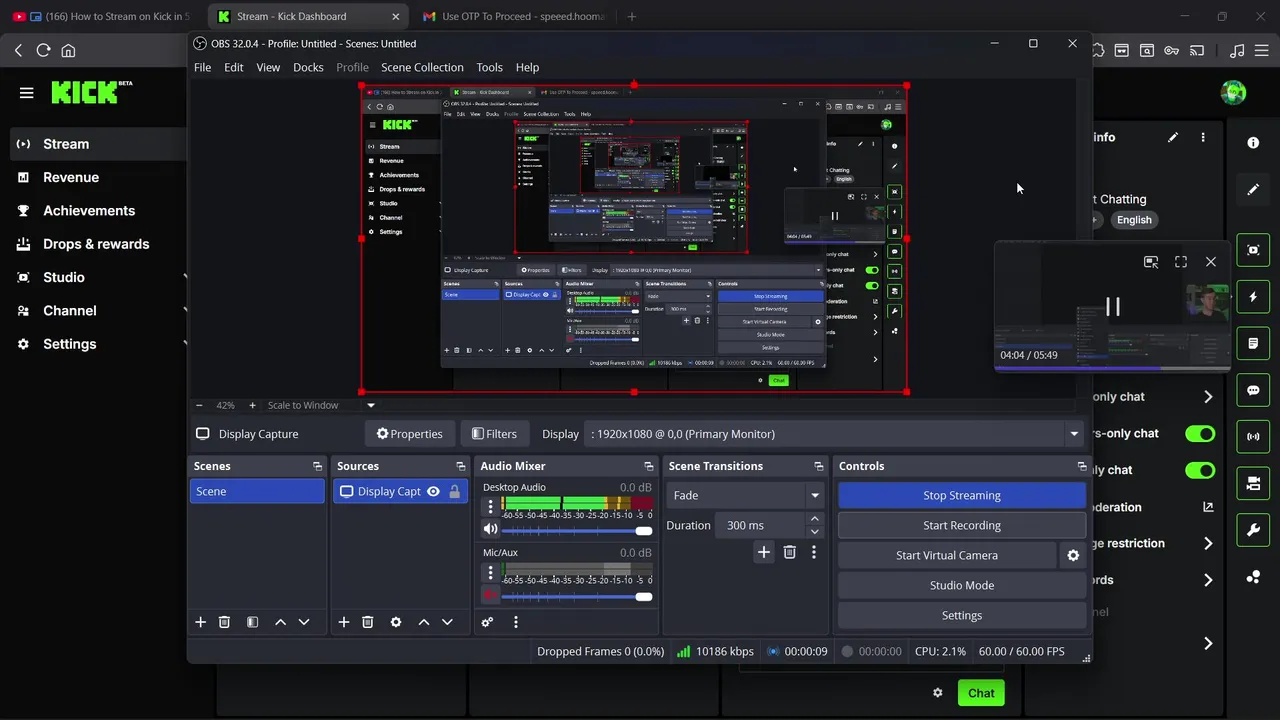Open transition properties three-dot menu
The image size is (1280, 720).
[x=814, y=552]
